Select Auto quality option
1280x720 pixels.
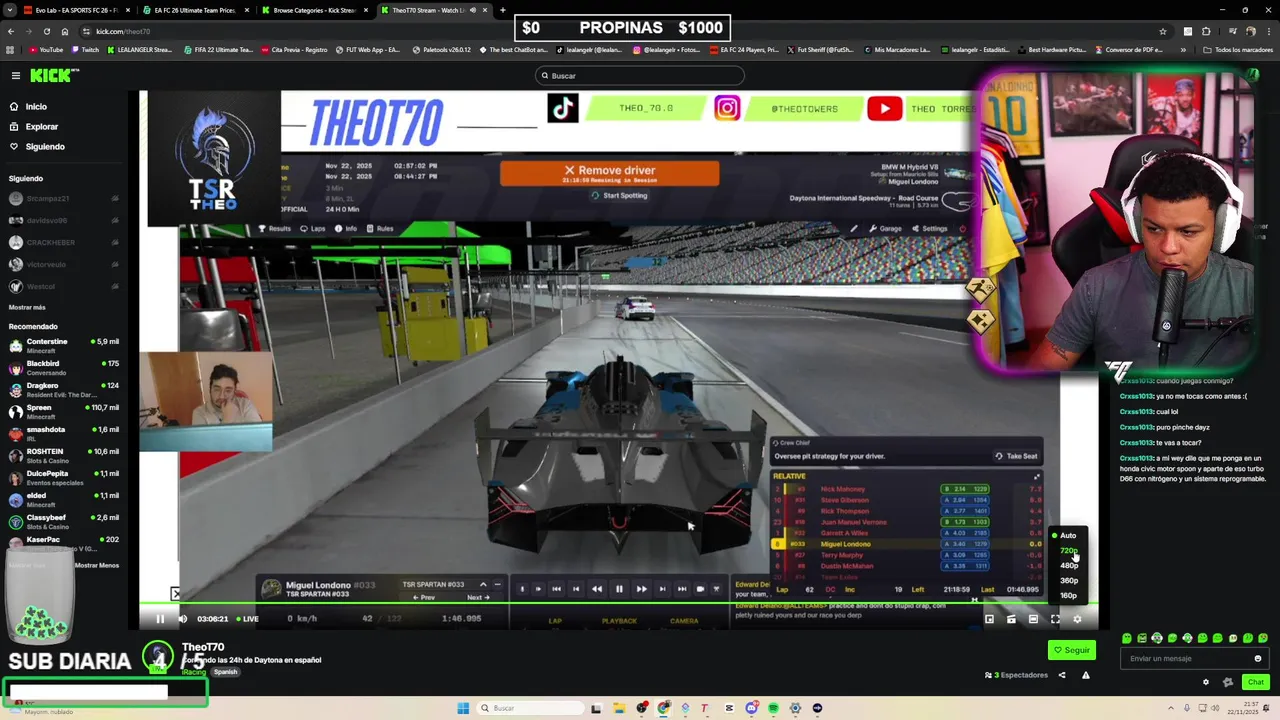tap(1068, 535)
